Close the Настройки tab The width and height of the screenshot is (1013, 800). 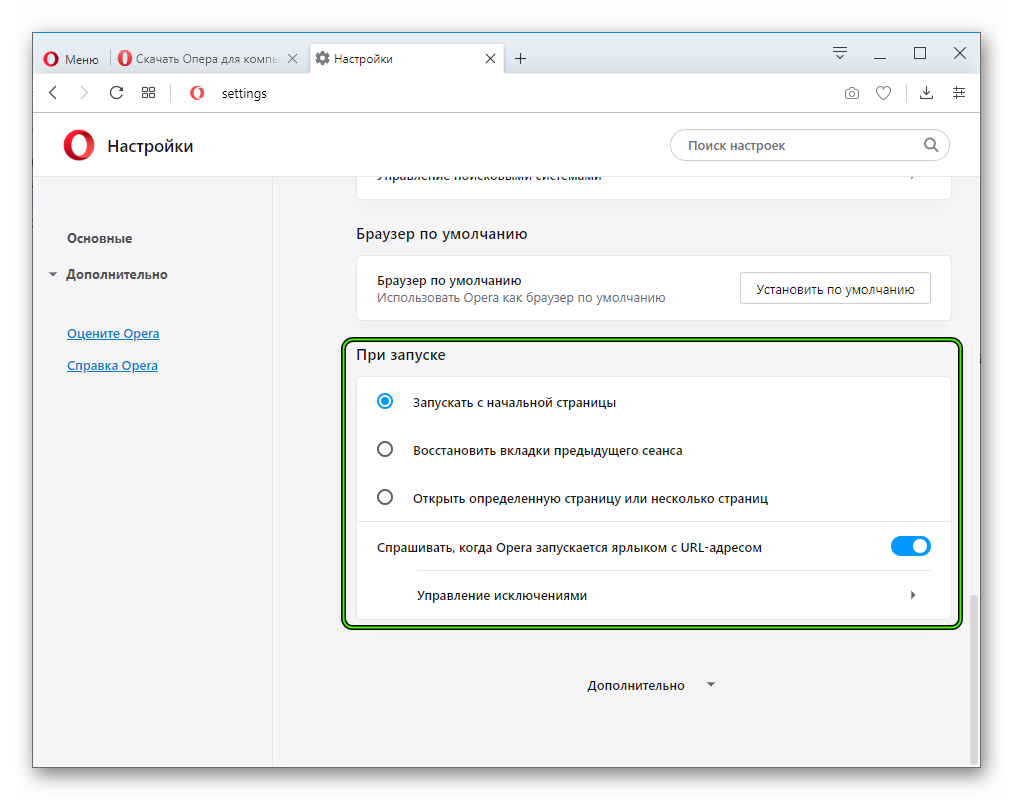(490, 59)
